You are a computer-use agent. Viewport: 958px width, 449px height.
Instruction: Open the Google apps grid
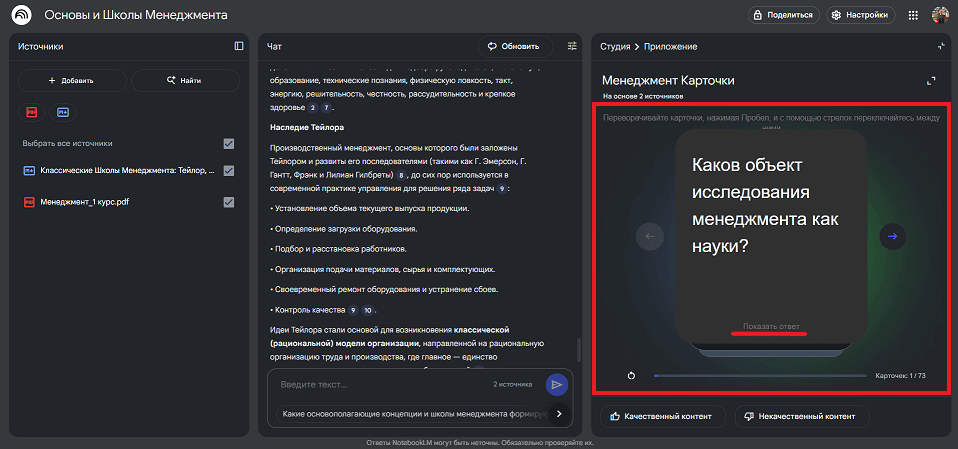point(913,15)
